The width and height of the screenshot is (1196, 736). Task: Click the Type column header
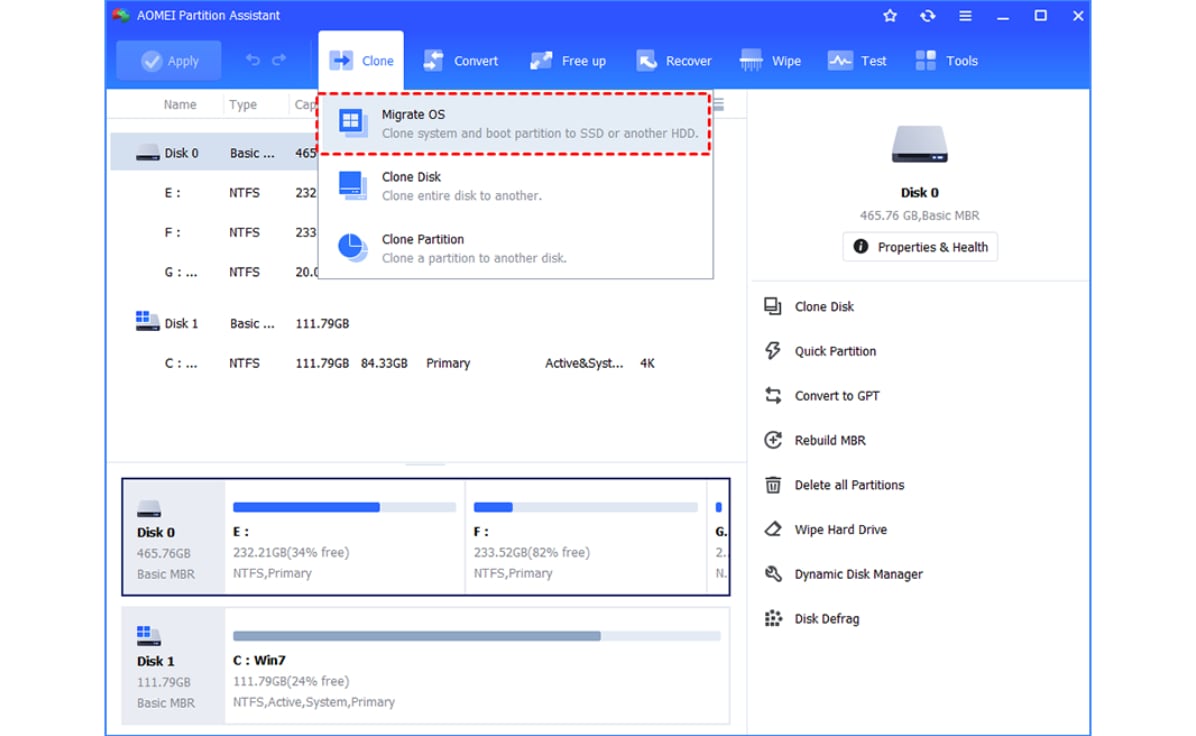243,104
